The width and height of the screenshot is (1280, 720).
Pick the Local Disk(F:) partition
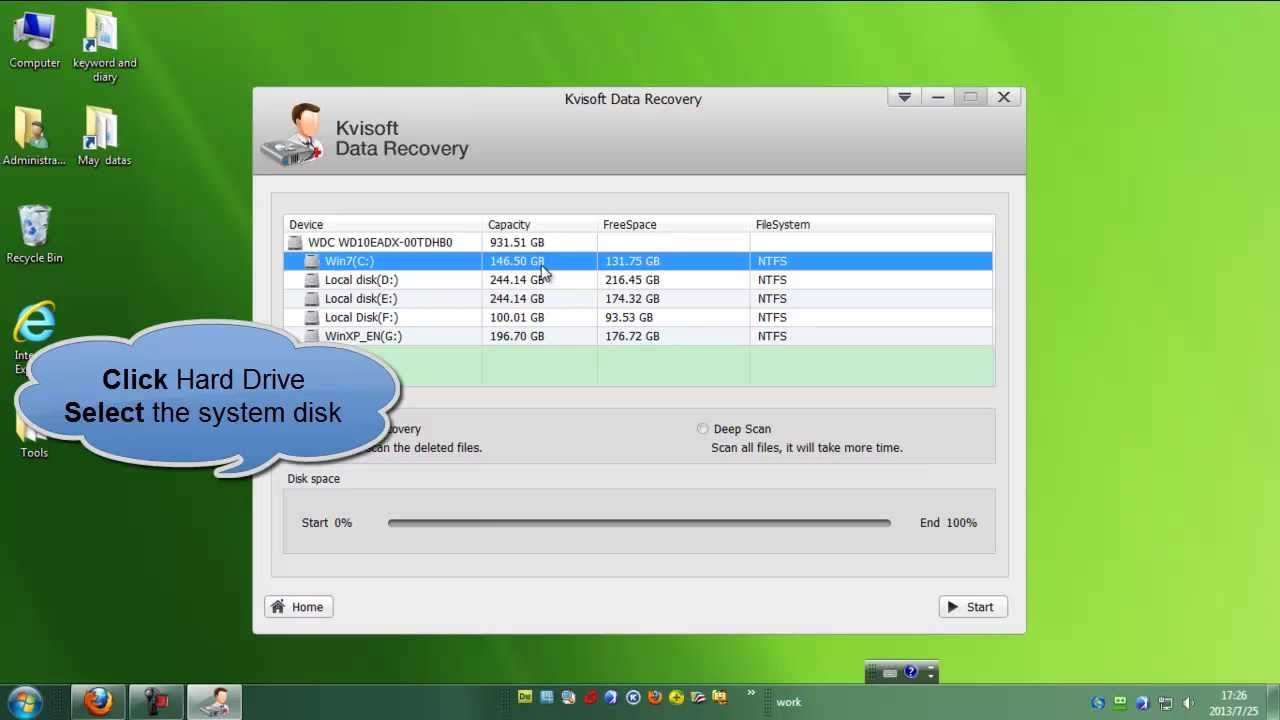click(638, 317)
